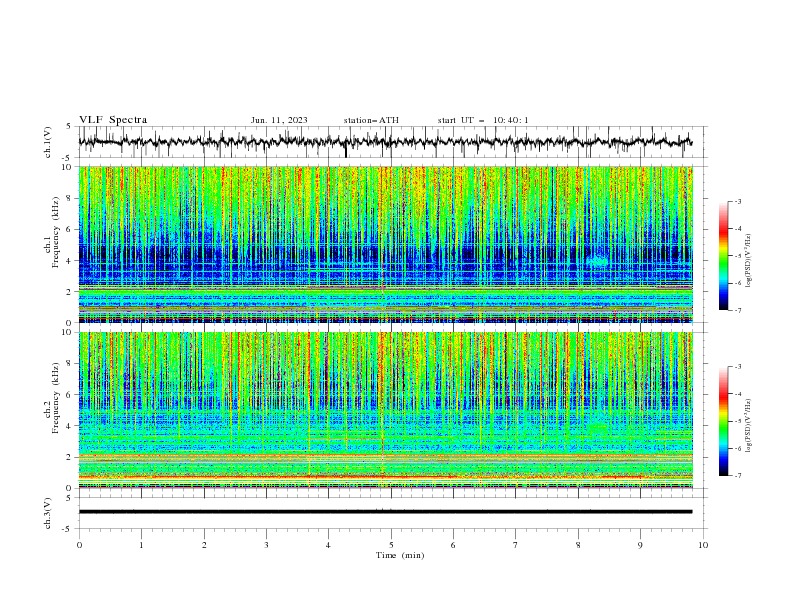
Task: Click the 'station=ATH' label
Action: pyautogui.click(x=371, y=120)
